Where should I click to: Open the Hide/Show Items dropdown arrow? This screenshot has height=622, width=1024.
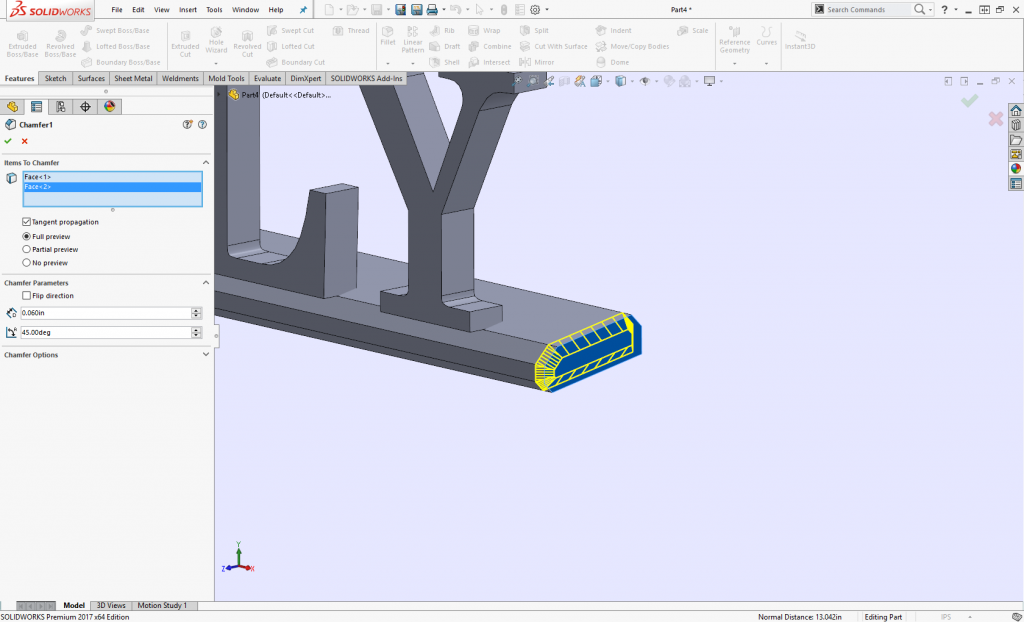[656, 81]
